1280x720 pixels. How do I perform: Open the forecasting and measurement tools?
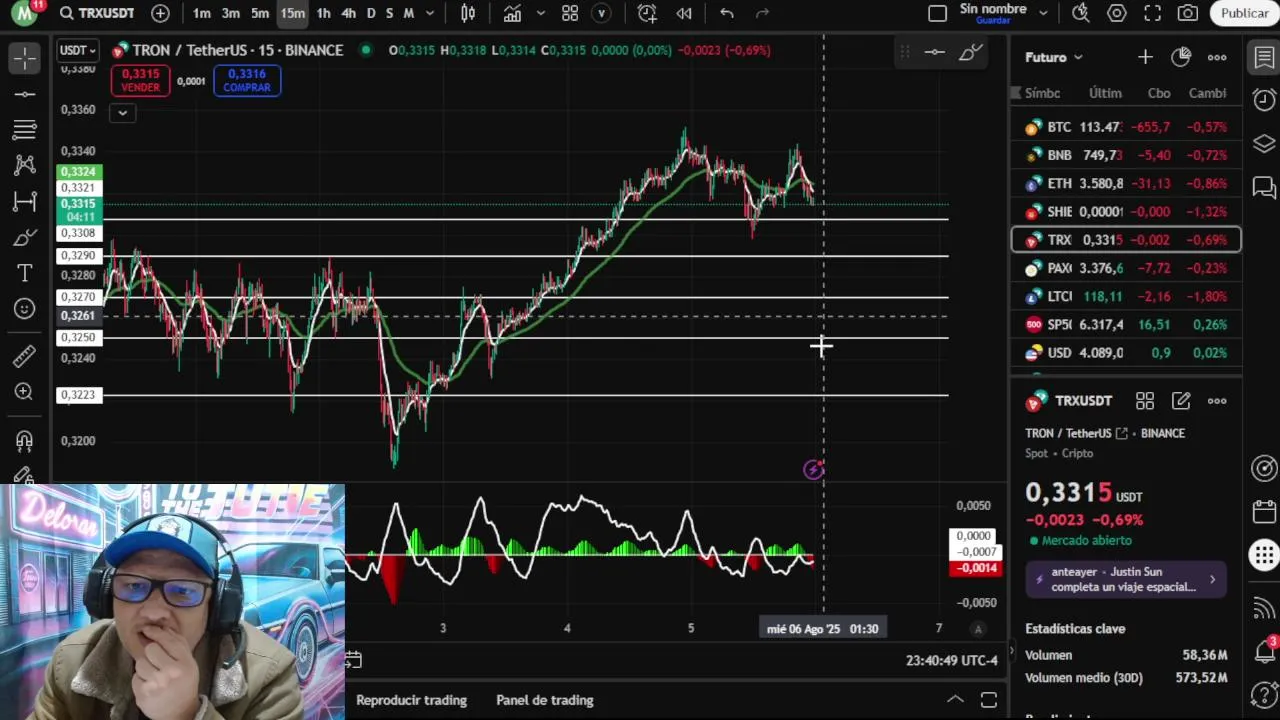(25, 201)
